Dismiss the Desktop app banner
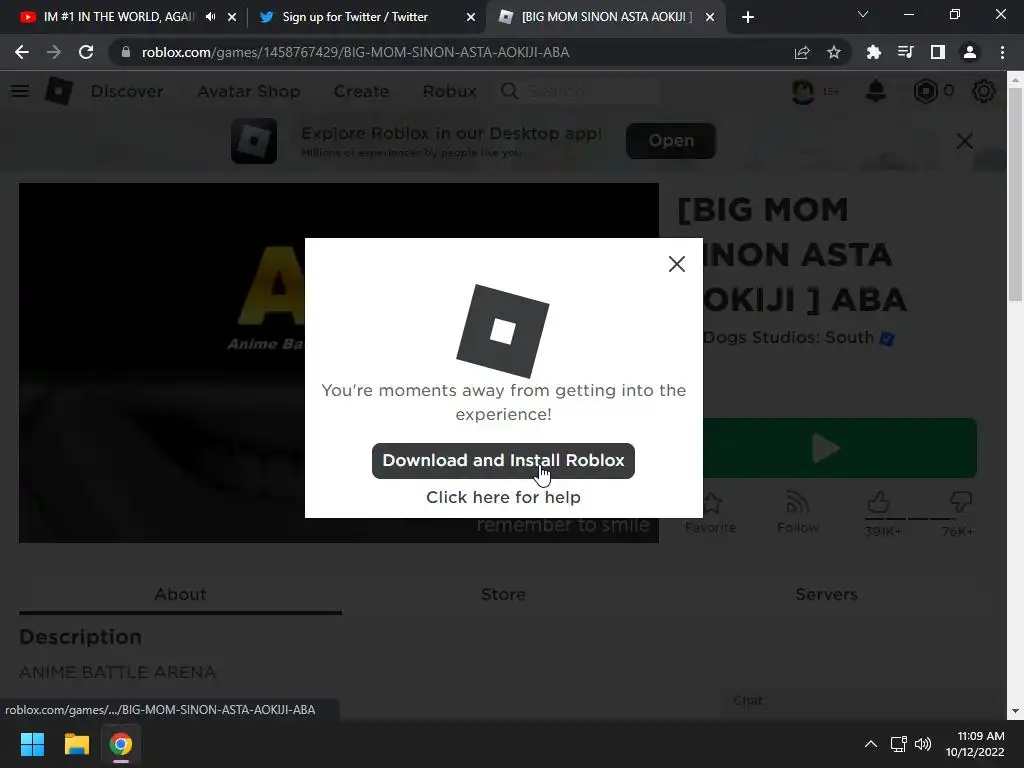The height and width of the screenshot is (768, 1024). pos(965,140)
